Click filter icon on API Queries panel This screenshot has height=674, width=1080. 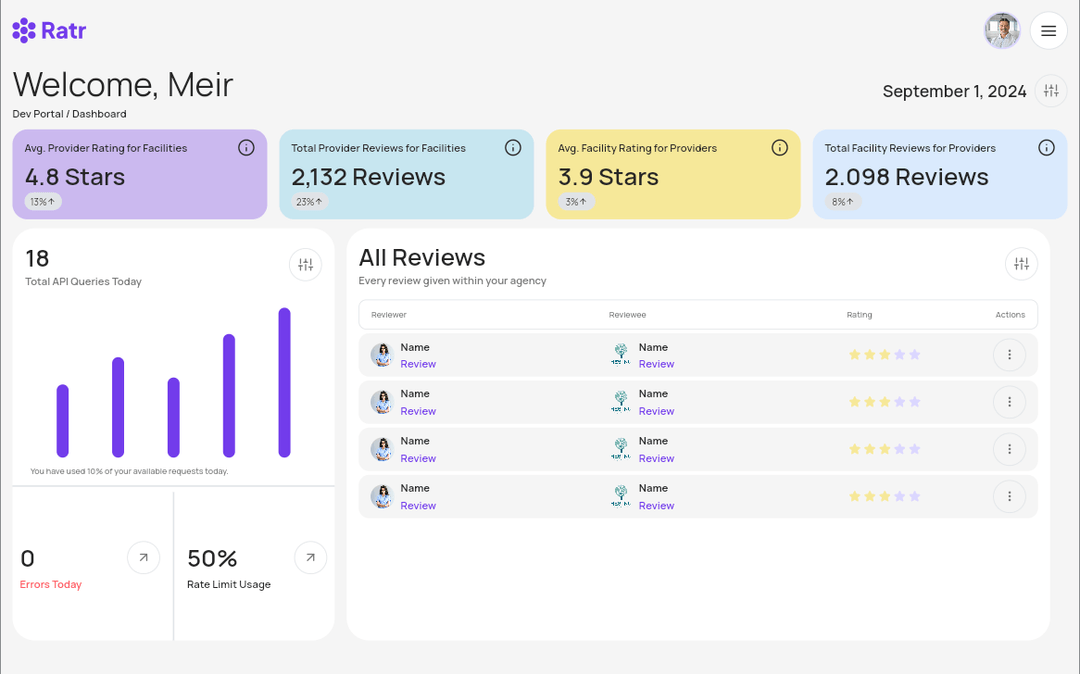[305, 264]
